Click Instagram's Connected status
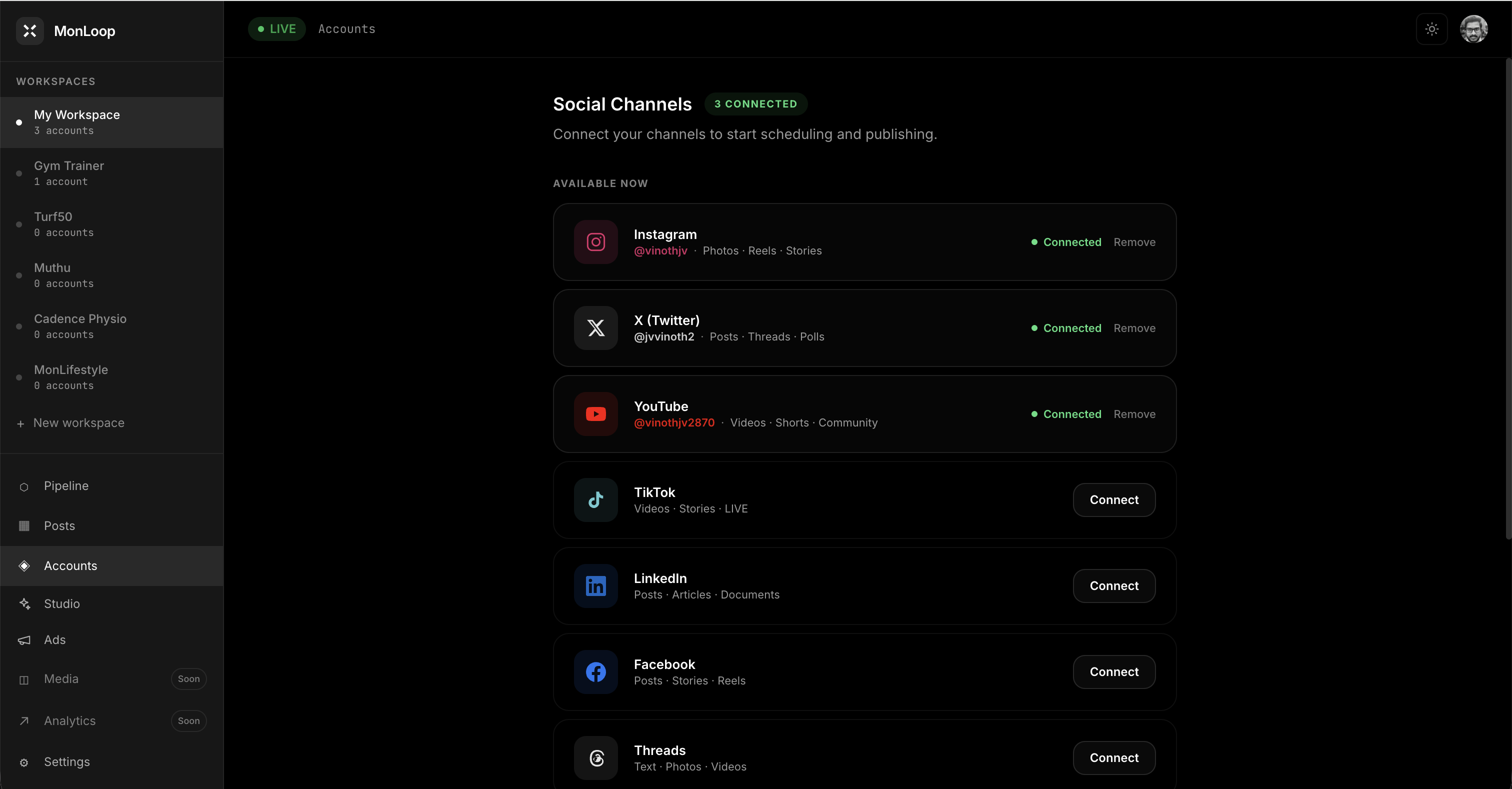Viewport: 1512px width, 789px height. click(x=1066, y=242)
